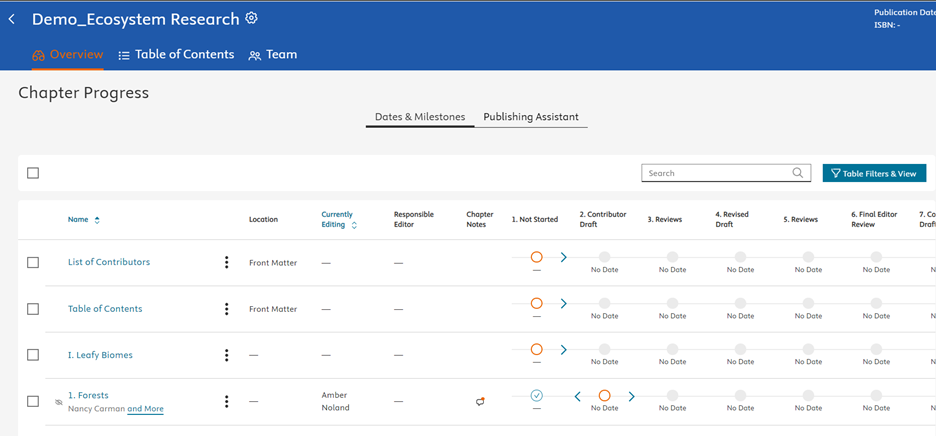Viewport: 936px width, 436px height.
Task: Open three-dot menu for List of Contributors
Action: (x=227, y=263)
